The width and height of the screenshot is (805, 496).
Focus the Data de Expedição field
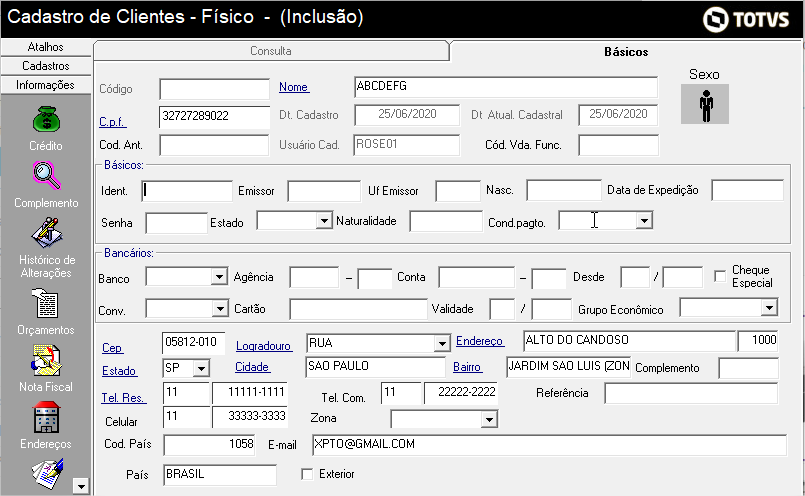point(748,189)
